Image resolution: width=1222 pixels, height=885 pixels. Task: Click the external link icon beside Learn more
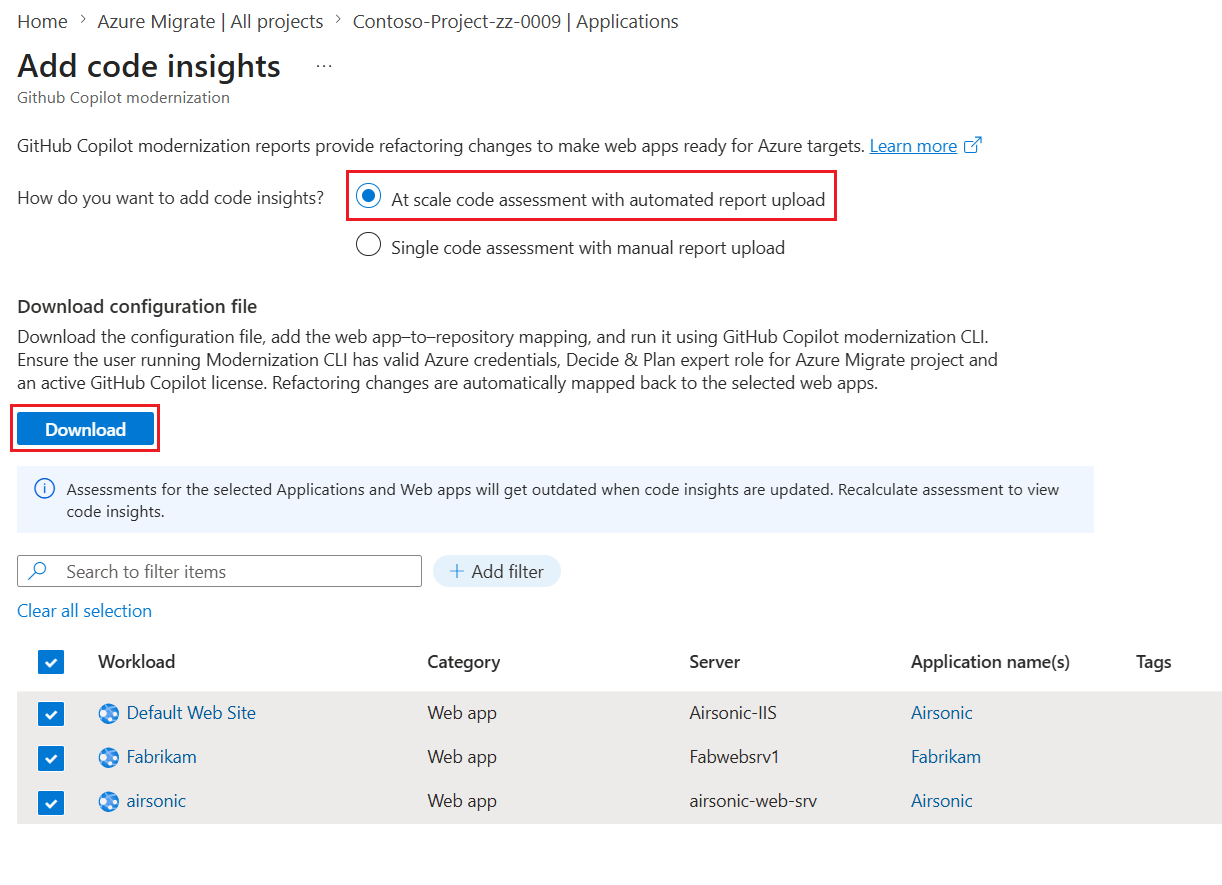pos(973,146)
